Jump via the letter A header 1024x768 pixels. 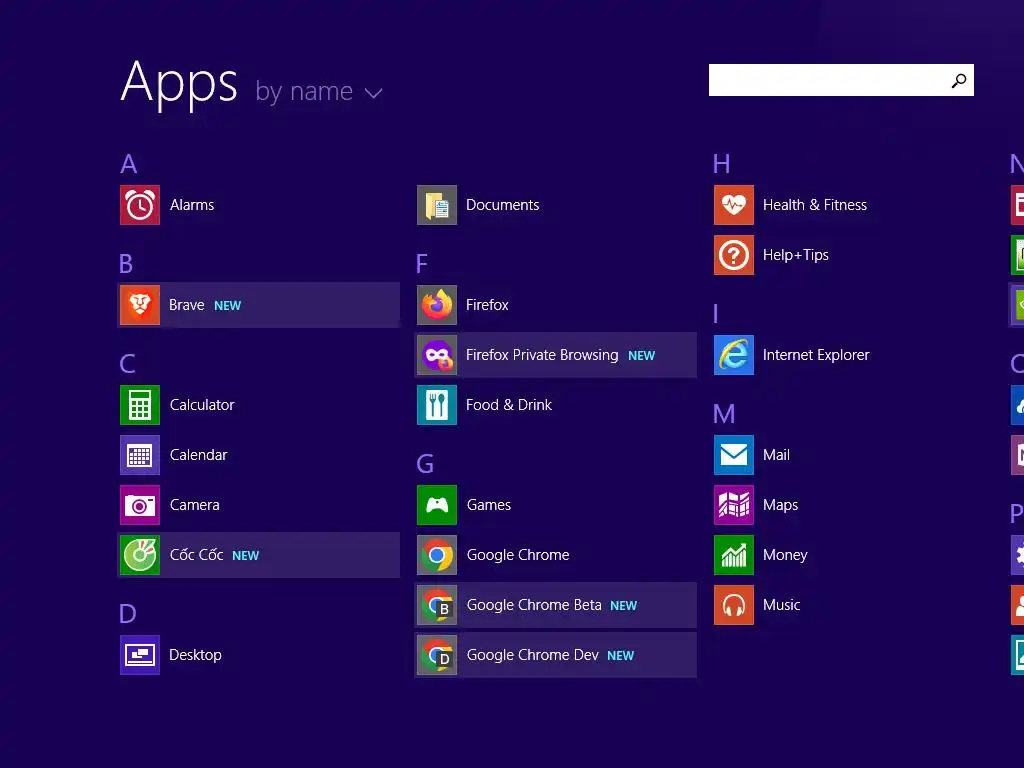point(129,164)
